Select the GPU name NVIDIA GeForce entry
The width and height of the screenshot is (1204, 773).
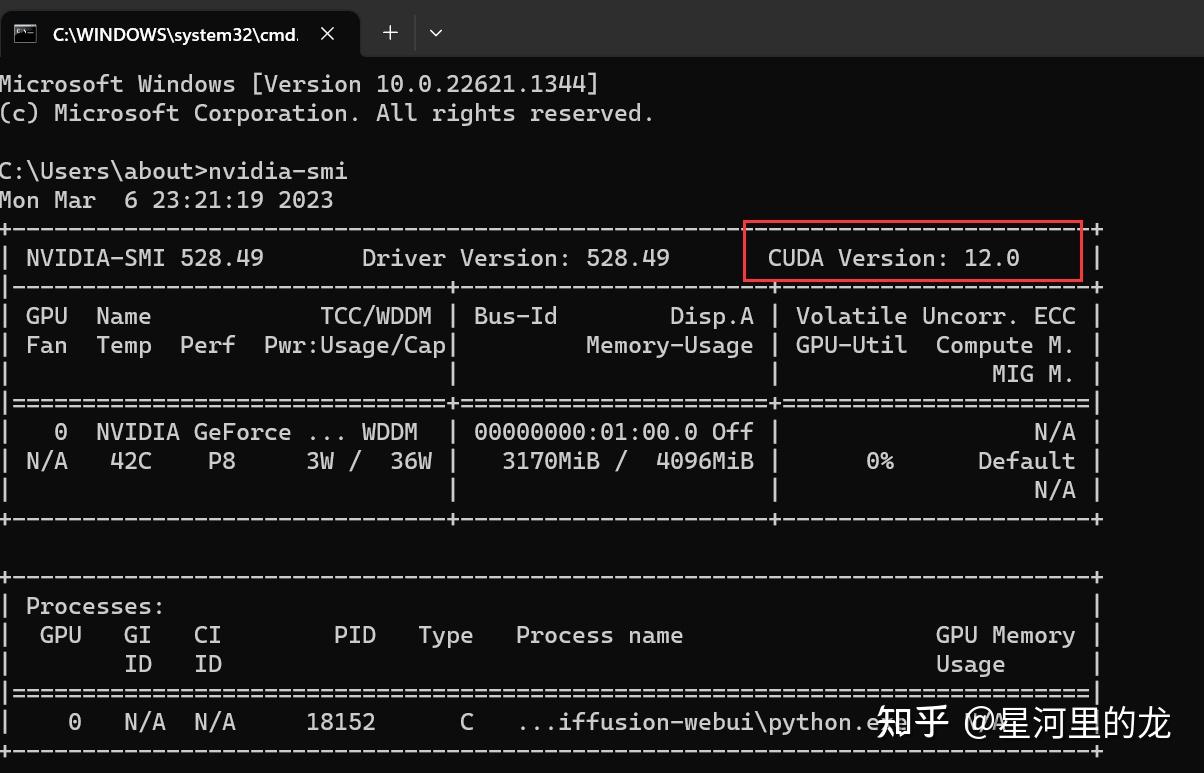tap(193, 431)
